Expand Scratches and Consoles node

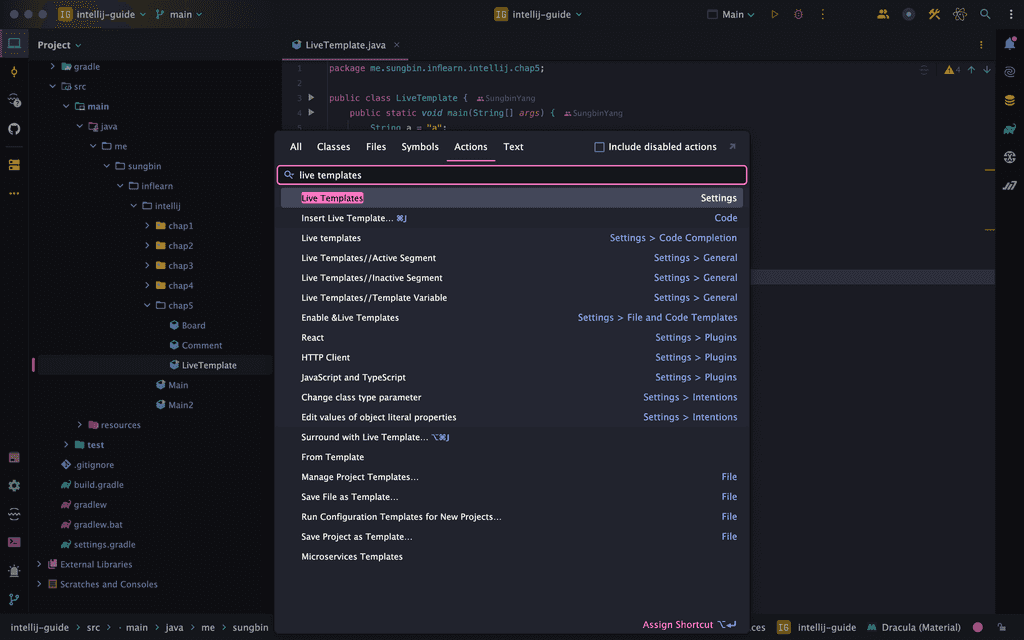coord(39,584)
